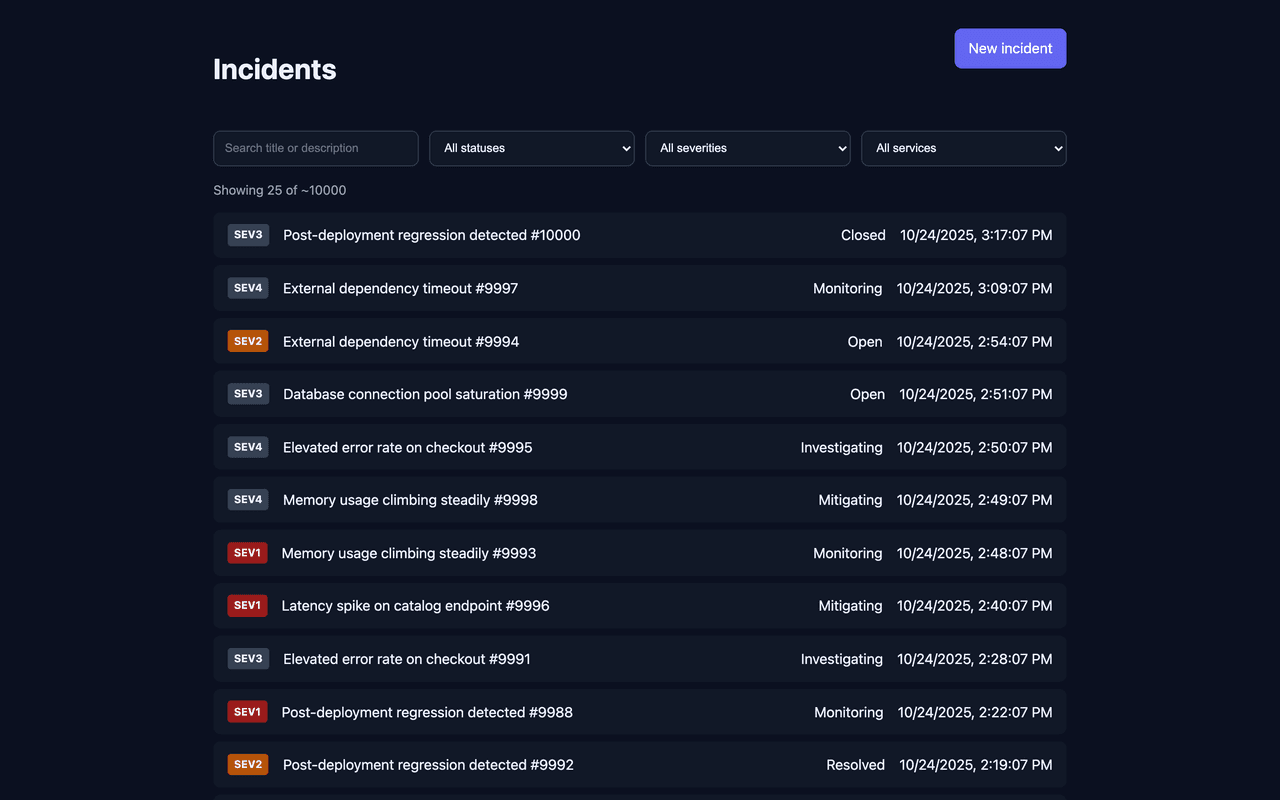This screenshot has height=800, width=1280.
Task: Open Post-deployment regression detected #9992
Action: [640, 765]
